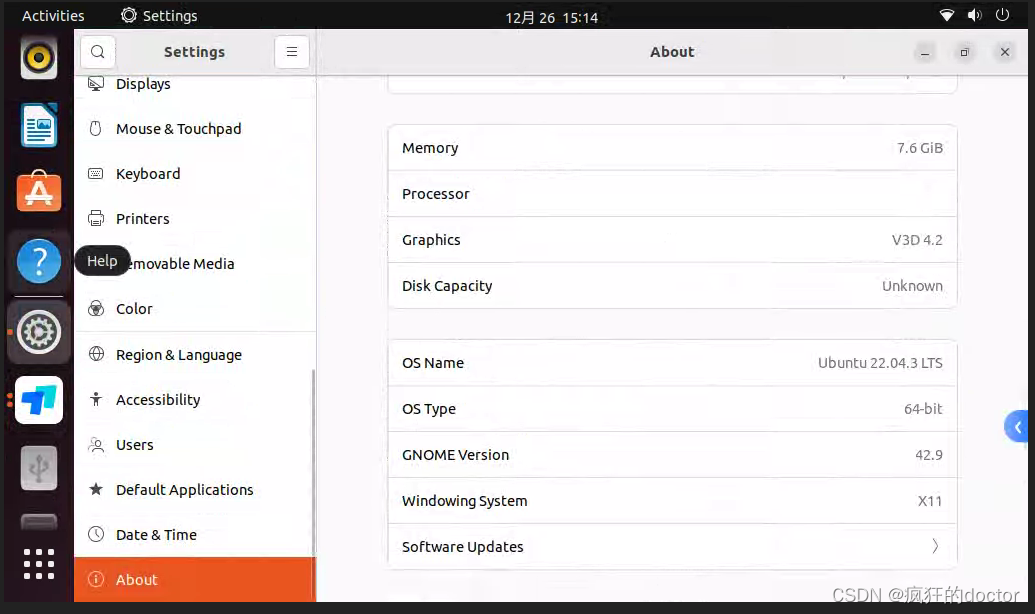Image resolution: width=1035 pixels, height=614 pixels.
Task: Open Software Updates via its chevron
Action: pos(935,546)
